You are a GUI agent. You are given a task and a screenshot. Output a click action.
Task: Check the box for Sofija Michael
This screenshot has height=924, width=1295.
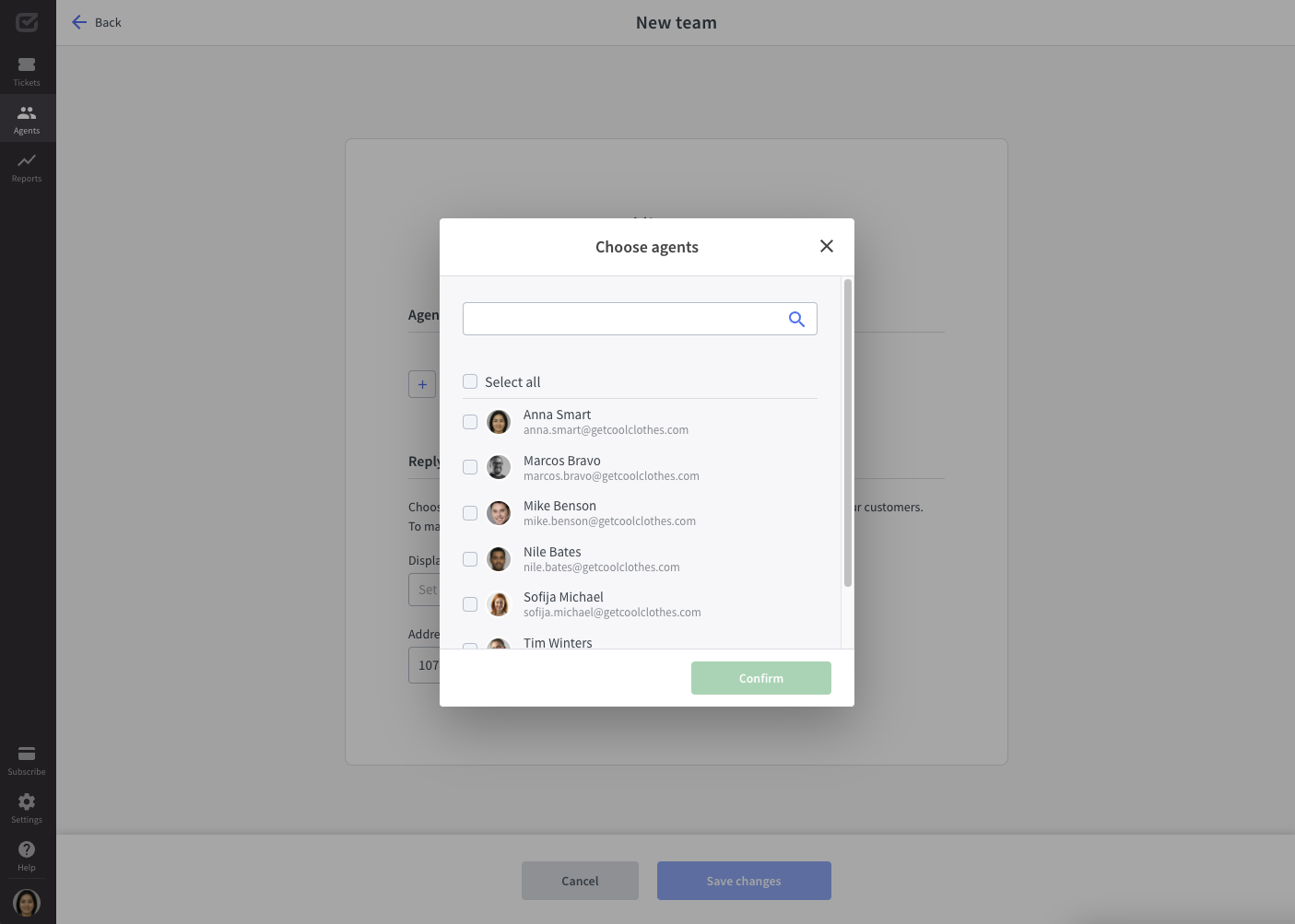(470, 604)
